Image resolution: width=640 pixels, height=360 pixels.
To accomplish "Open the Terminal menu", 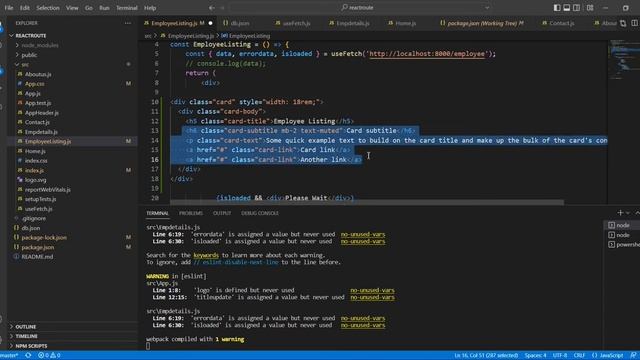I will 127,8.
